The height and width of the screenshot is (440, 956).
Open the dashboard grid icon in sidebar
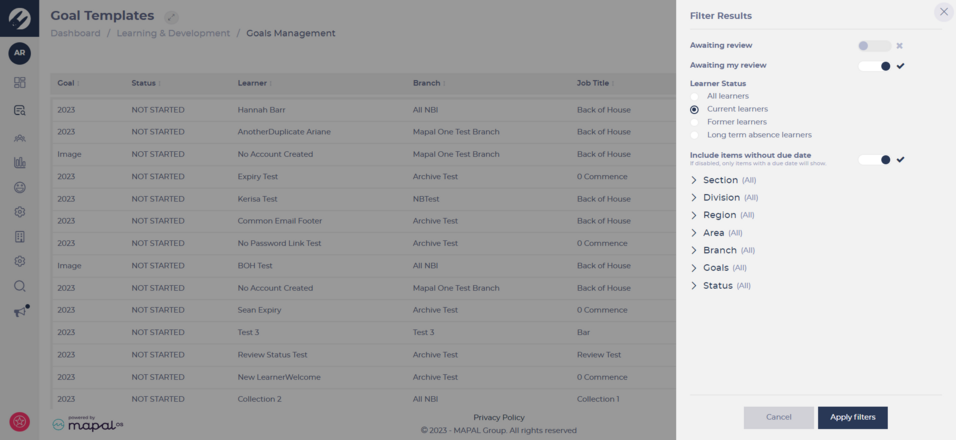pyautogui.click(x=20, y=83)
